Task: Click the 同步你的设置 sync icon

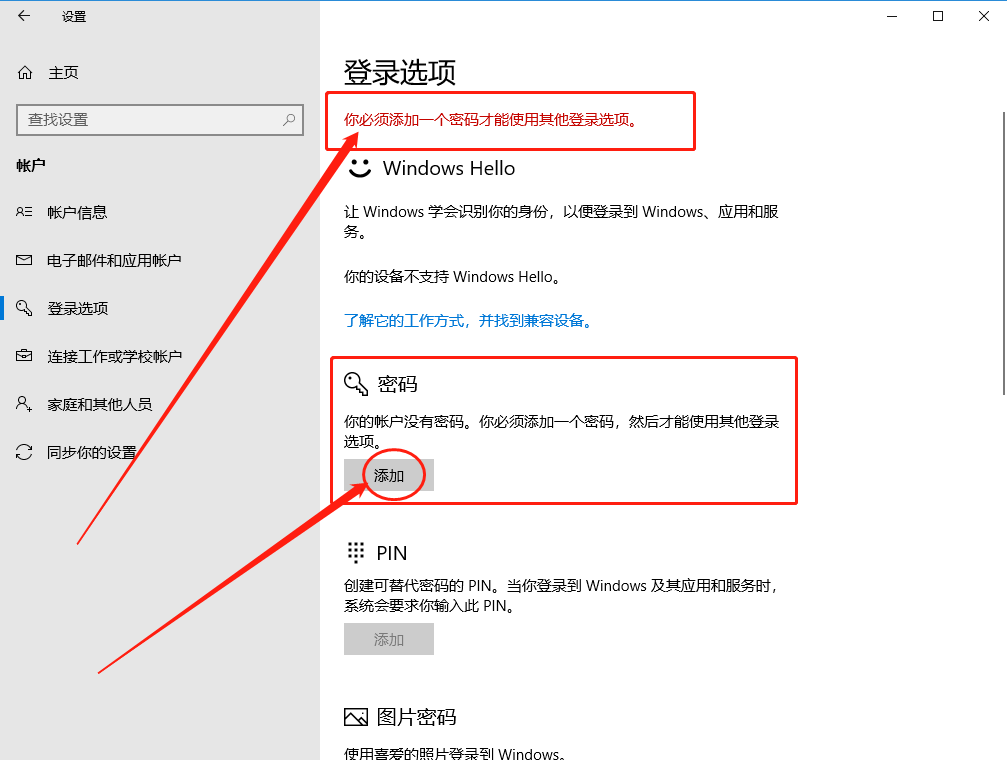Action: point(24,452)
